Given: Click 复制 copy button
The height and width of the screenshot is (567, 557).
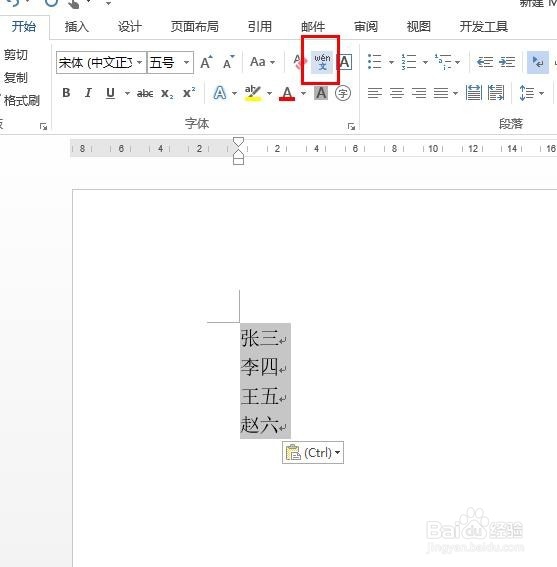Looking at the screenshot, I should [15, 77].
